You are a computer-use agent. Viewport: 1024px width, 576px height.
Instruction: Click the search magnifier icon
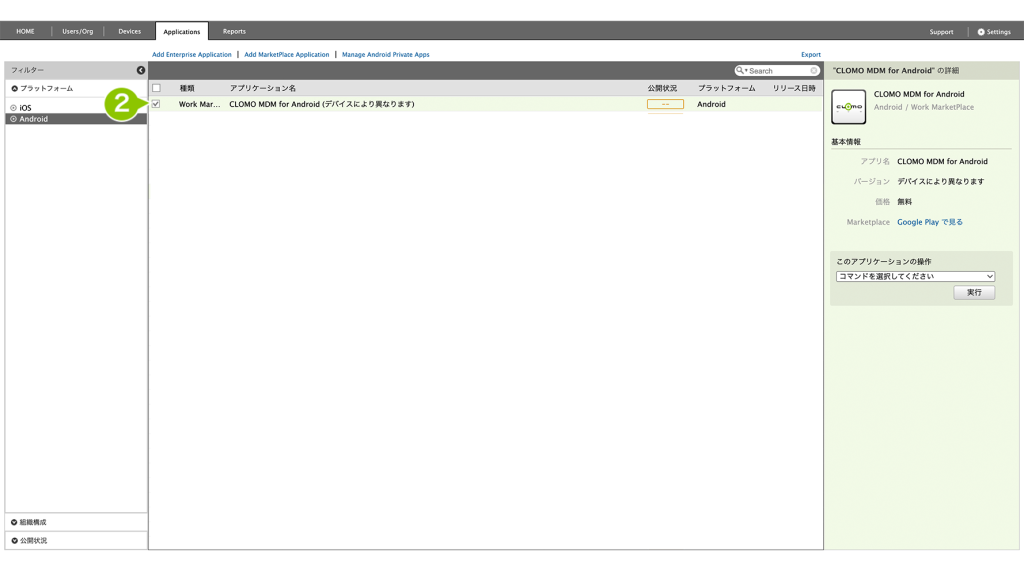click(740, 71)
